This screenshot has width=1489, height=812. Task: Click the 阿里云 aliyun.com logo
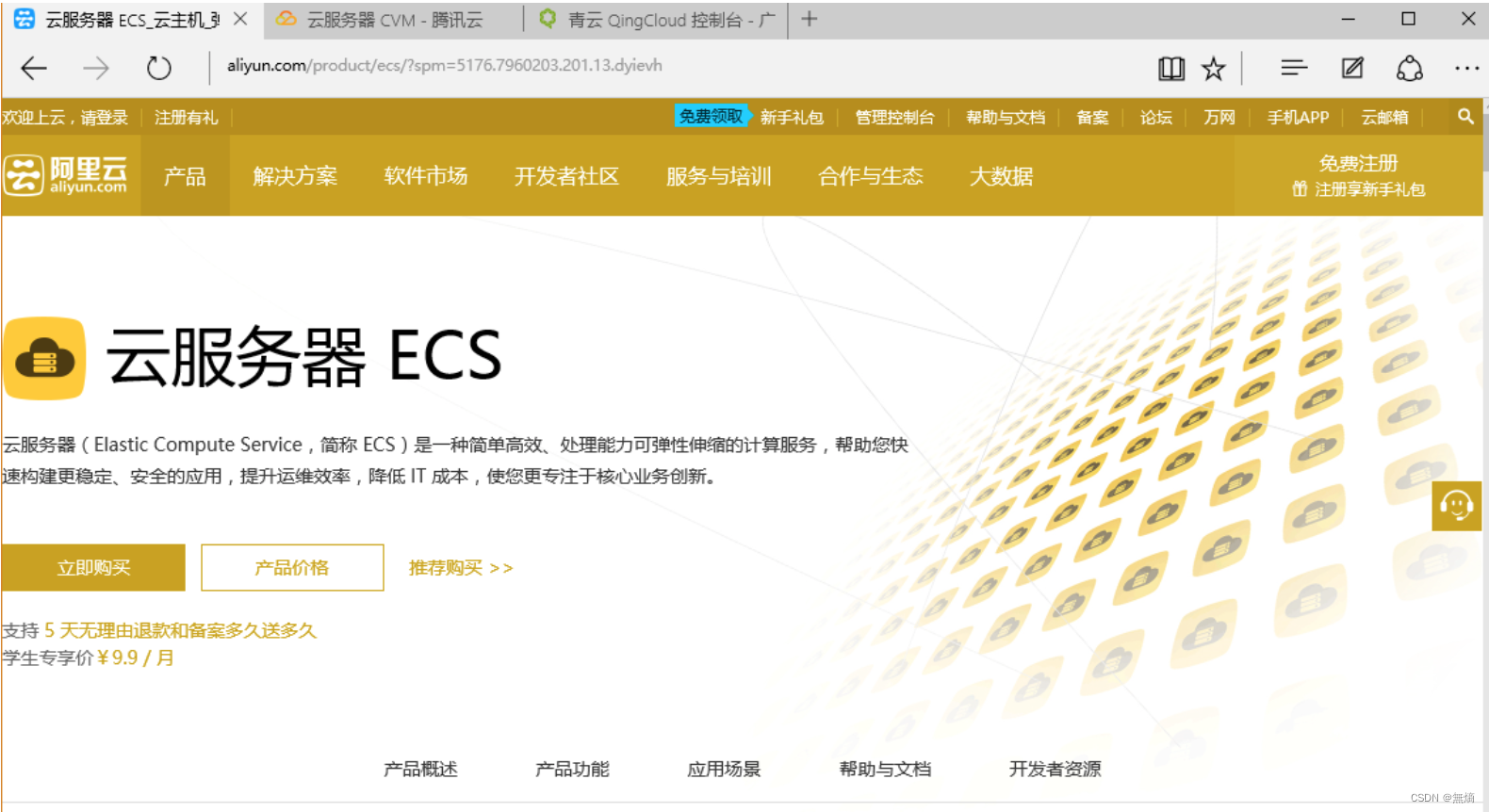coord(66,175)
